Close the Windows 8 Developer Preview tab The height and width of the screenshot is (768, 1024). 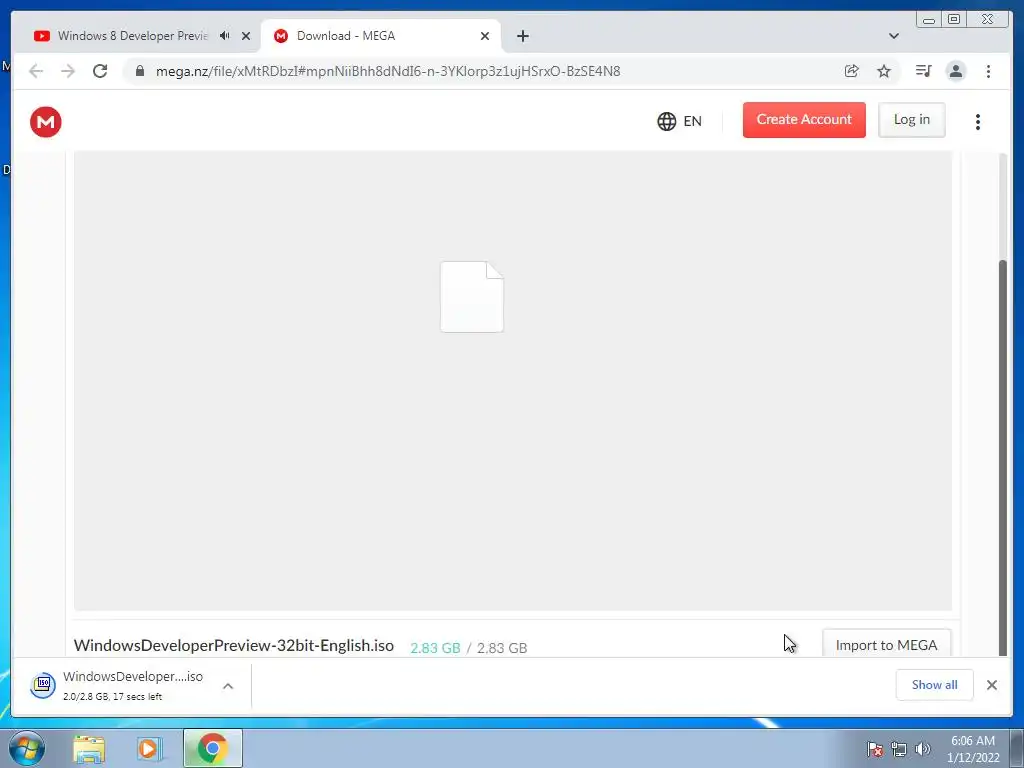pos(246,36)
